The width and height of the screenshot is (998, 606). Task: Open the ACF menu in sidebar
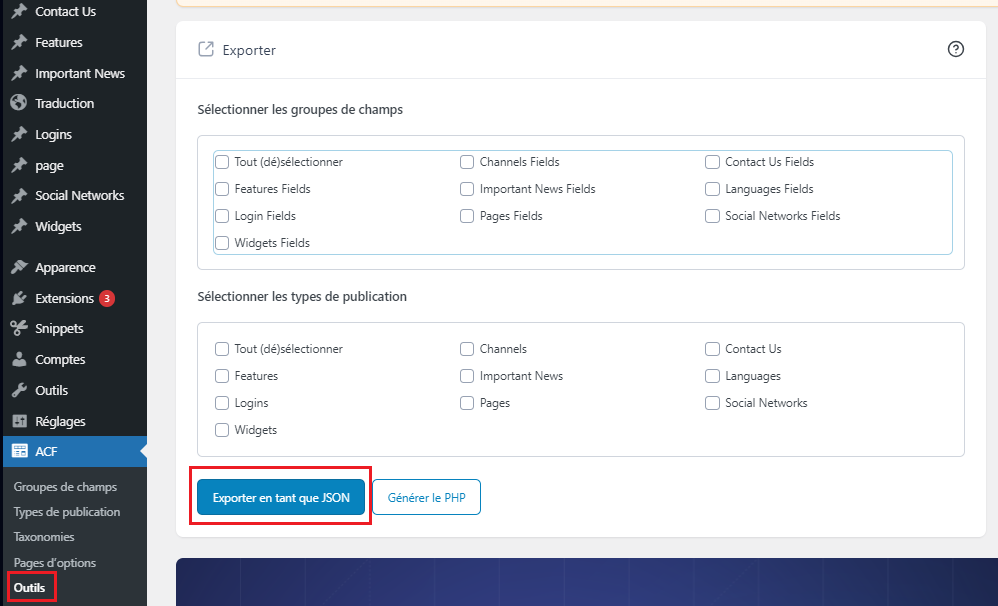[x=46, y=451]
